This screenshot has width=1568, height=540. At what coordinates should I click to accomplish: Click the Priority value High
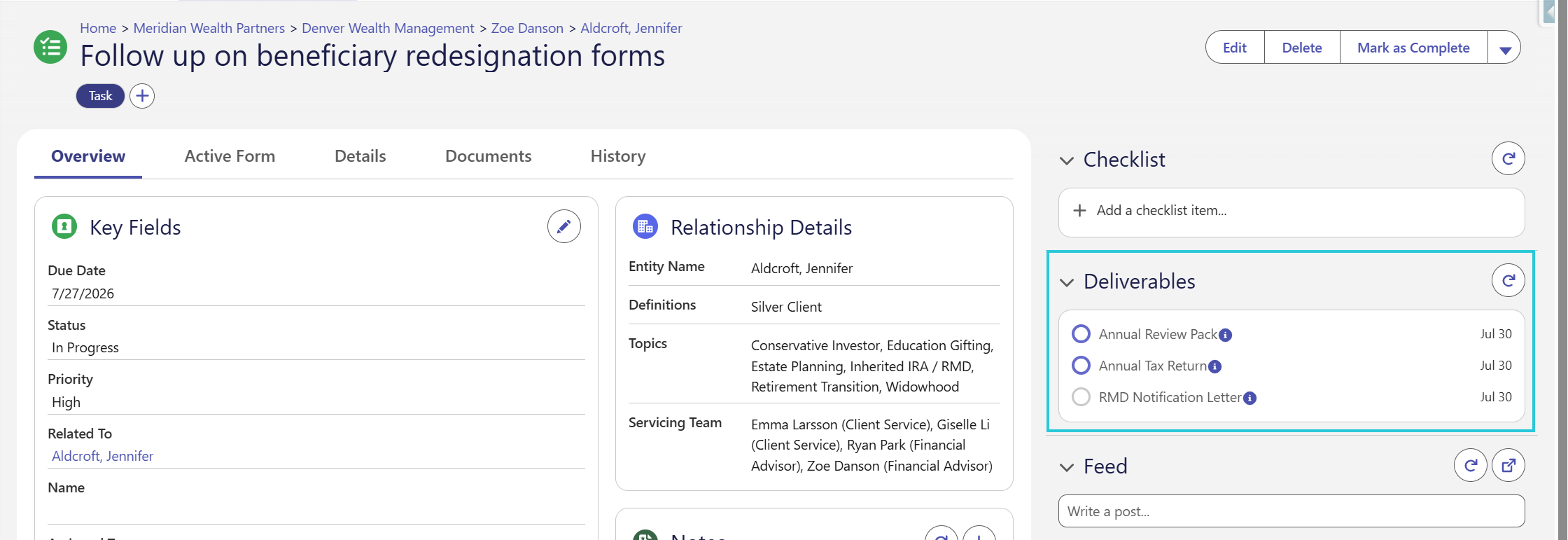point(66,402)
